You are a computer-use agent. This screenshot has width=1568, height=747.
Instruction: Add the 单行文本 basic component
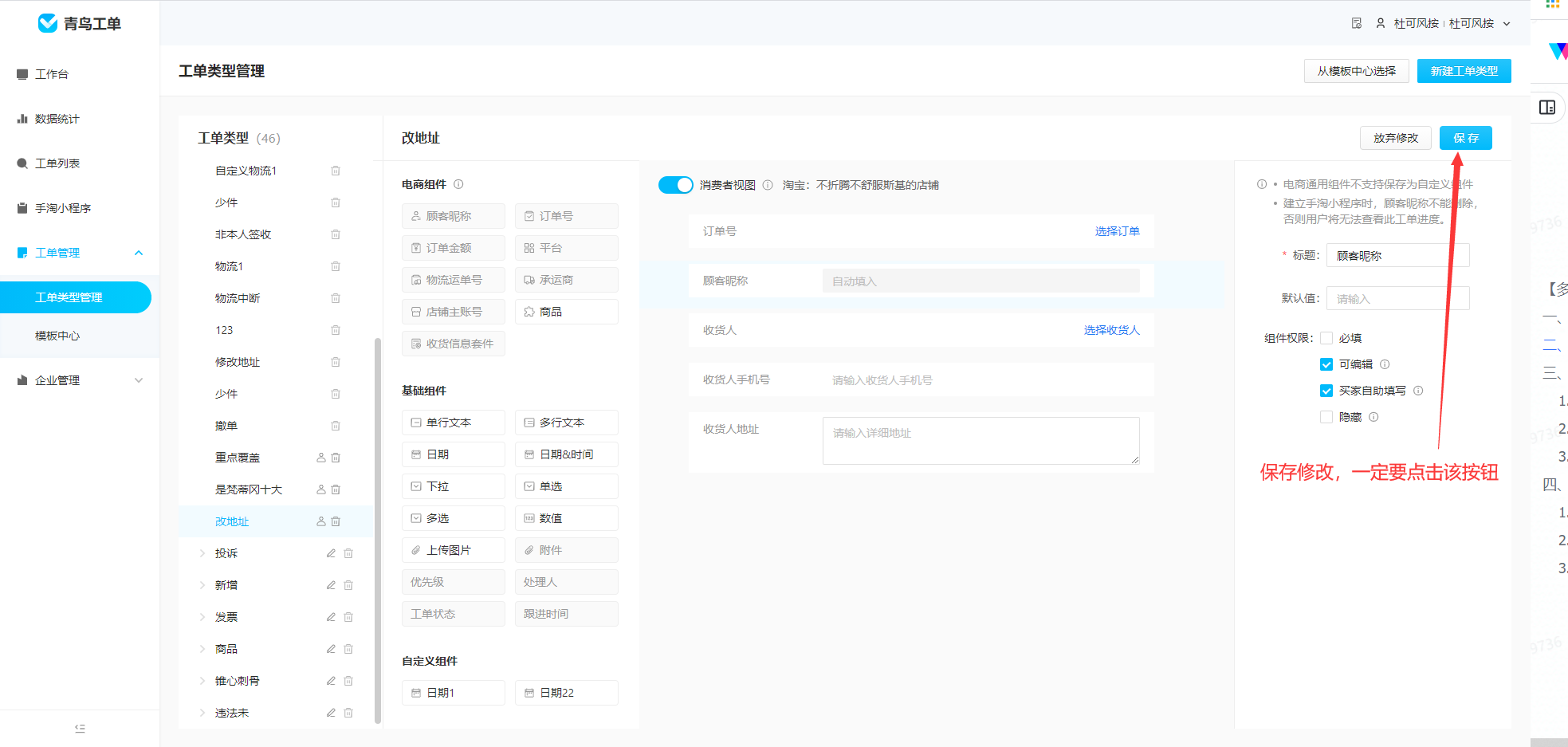point(454,423)
